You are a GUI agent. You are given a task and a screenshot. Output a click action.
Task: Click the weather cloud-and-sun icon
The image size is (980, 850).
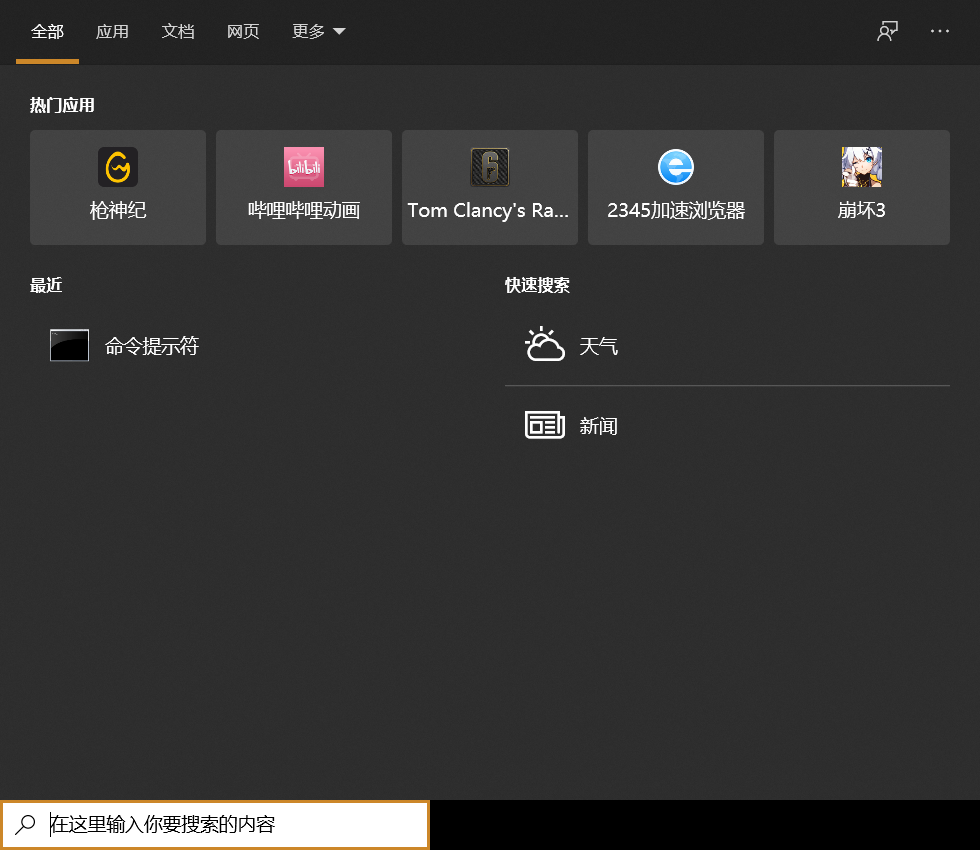[x=544, y=344]
